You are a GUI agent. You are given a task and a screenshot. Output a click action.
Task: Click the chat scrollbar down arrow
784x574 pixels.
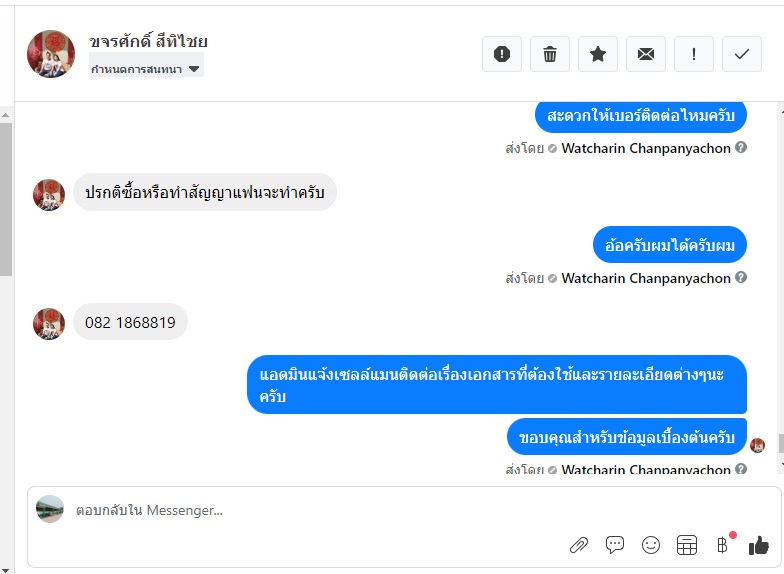tap(777, 465)
